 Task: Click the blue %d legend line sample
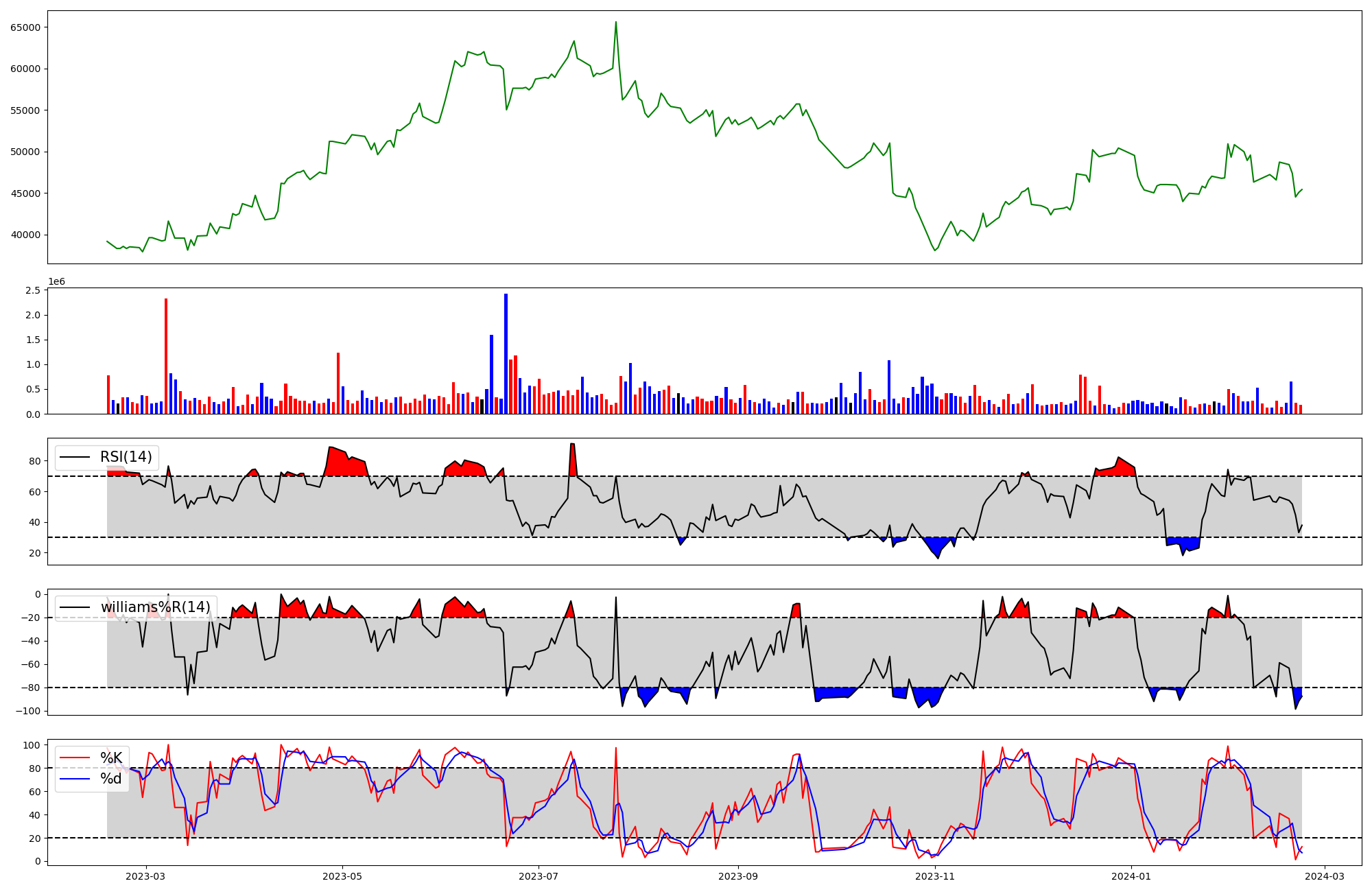click(75, 779)
